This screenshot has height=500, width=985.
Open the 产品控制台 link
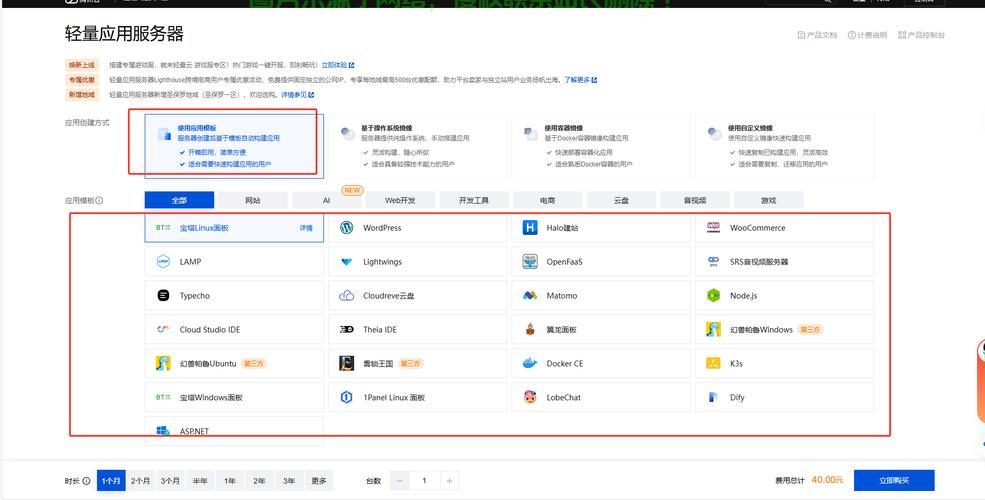click(x=922, y=35)
